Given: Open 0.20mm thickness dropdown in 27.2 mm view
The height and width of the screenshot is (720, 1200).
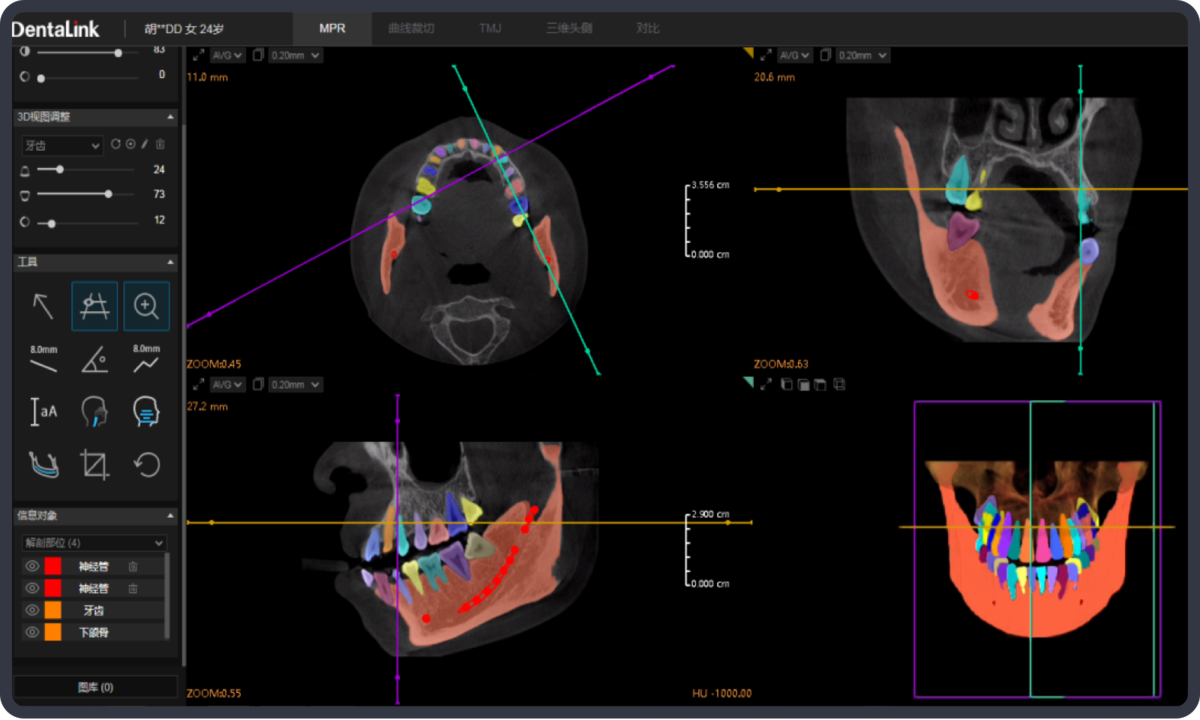Looking at the screenshot, I should pyautogui.click(x=295, y=384).
